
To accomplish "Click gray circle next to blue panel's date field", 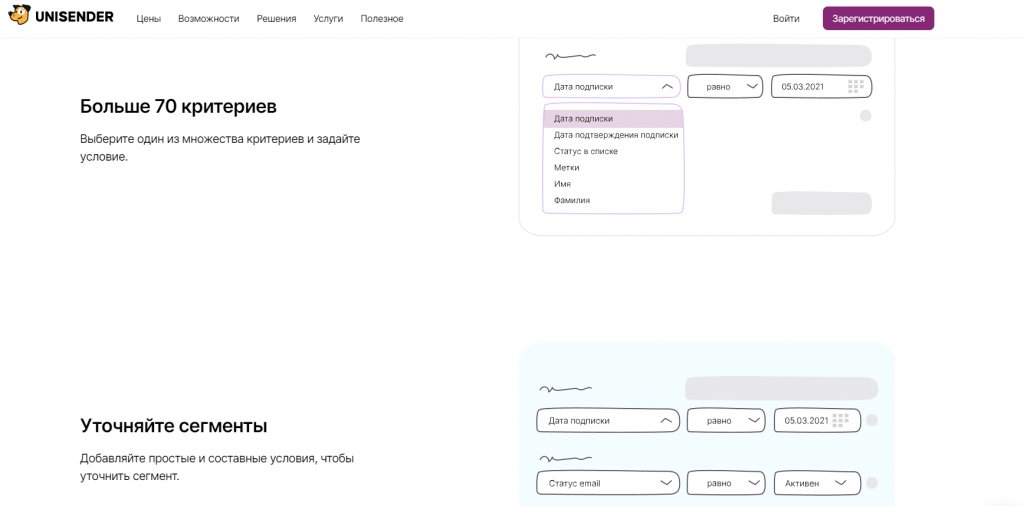I will tap(871, 420).
